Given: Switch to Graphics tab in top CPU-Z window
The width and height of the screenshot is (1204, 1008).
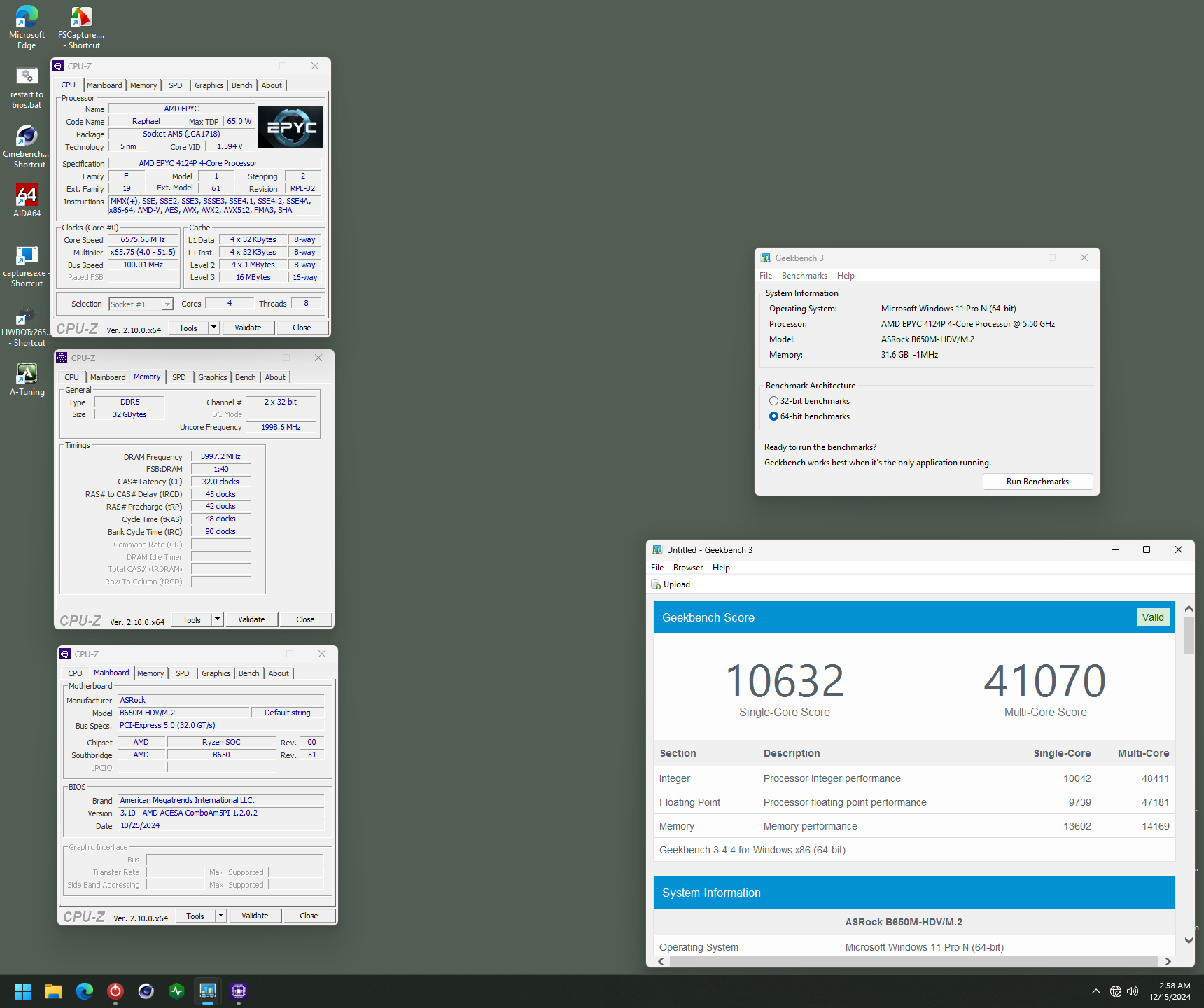Looking at the screenshot, I should coord(209,85).
